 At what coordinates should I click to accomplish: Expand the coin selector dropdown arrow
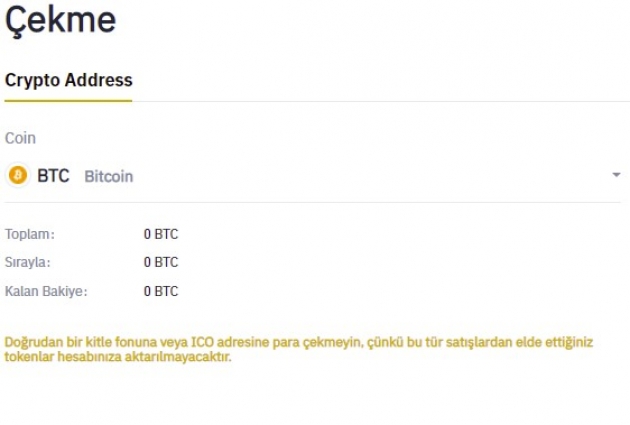pyautogui.click(x=616, y=176)
